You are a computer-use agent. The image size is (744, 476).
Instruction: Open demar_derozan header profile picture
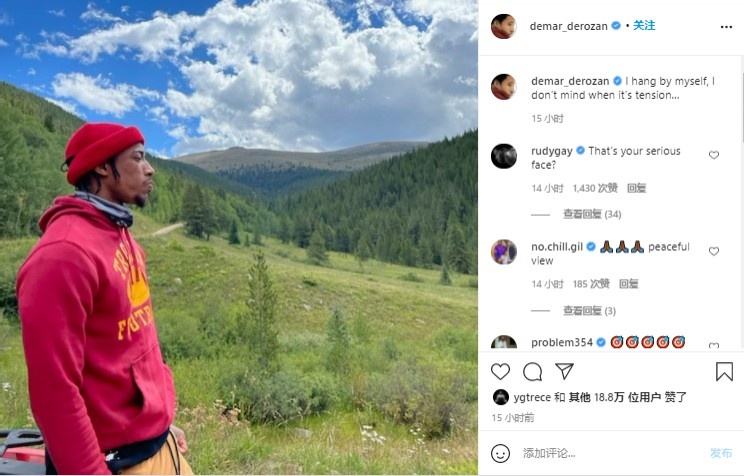tap(503, 26)
